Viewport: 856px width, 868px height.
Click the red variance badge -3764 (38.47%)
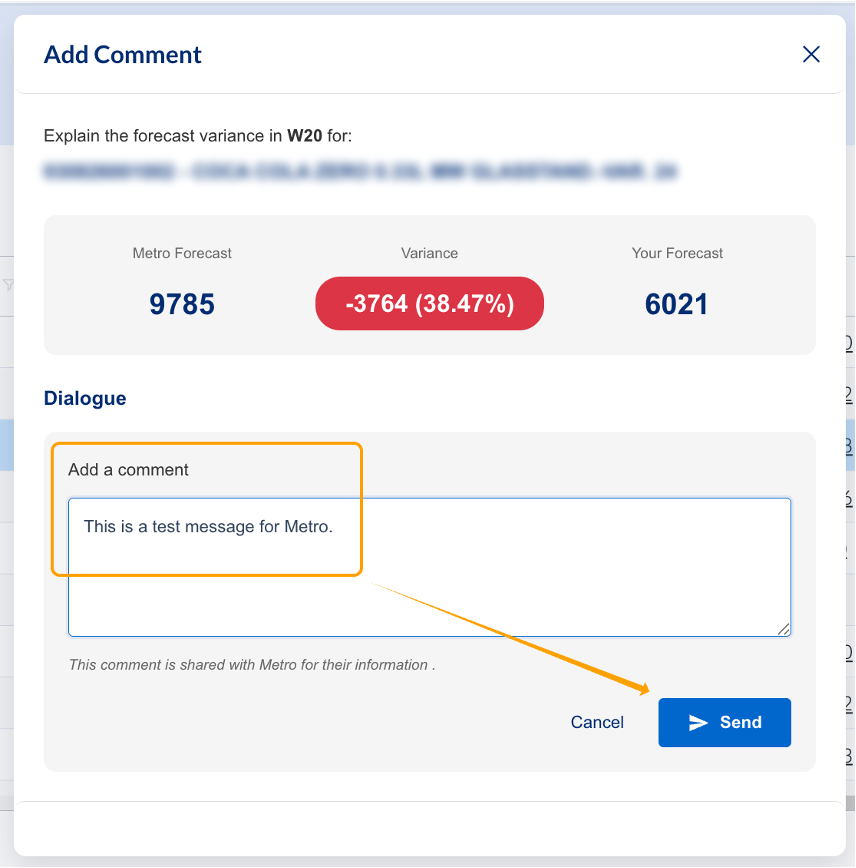click(x=430, y=304)
